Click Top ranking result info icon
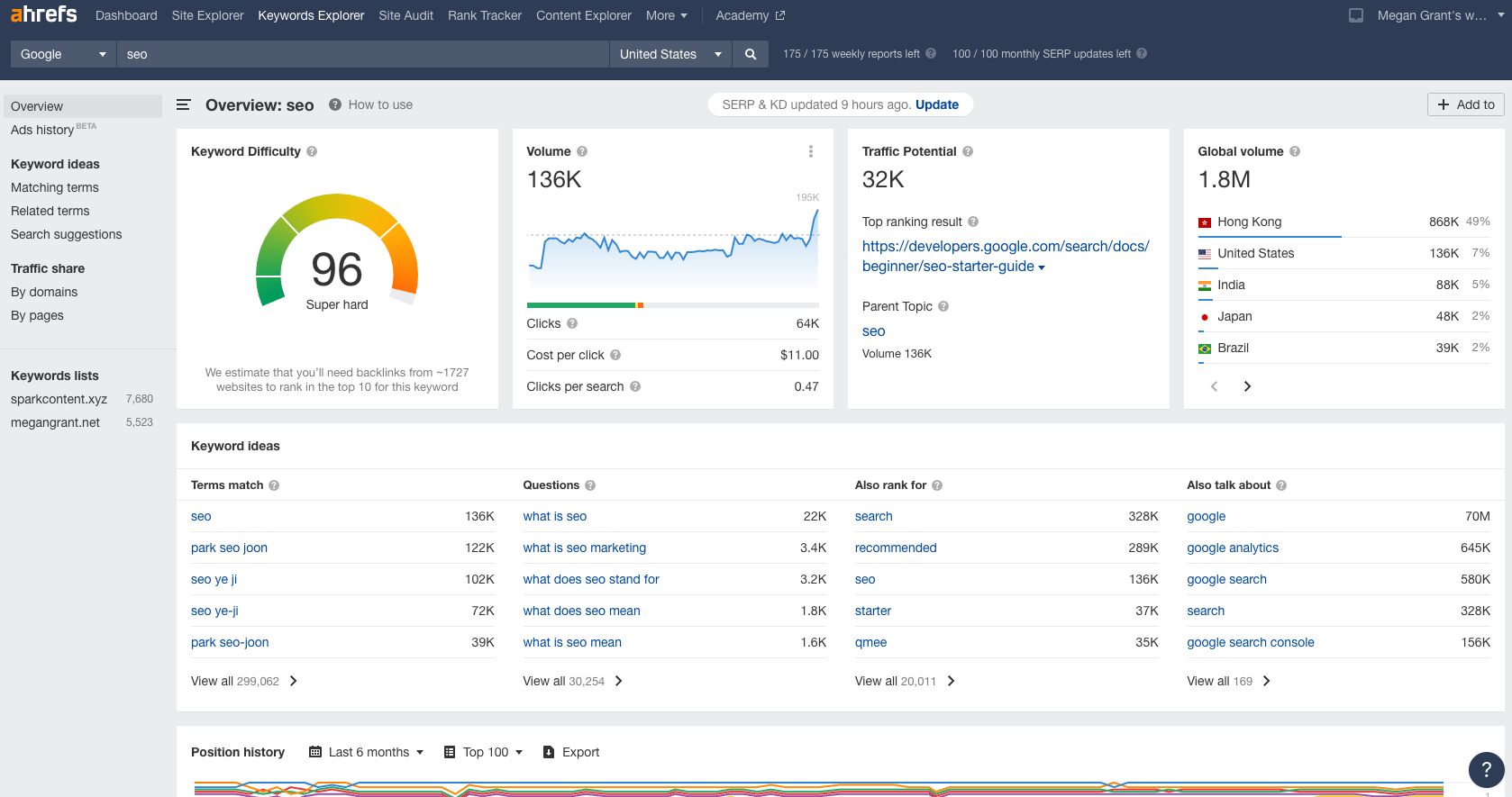 pos(973,222)
